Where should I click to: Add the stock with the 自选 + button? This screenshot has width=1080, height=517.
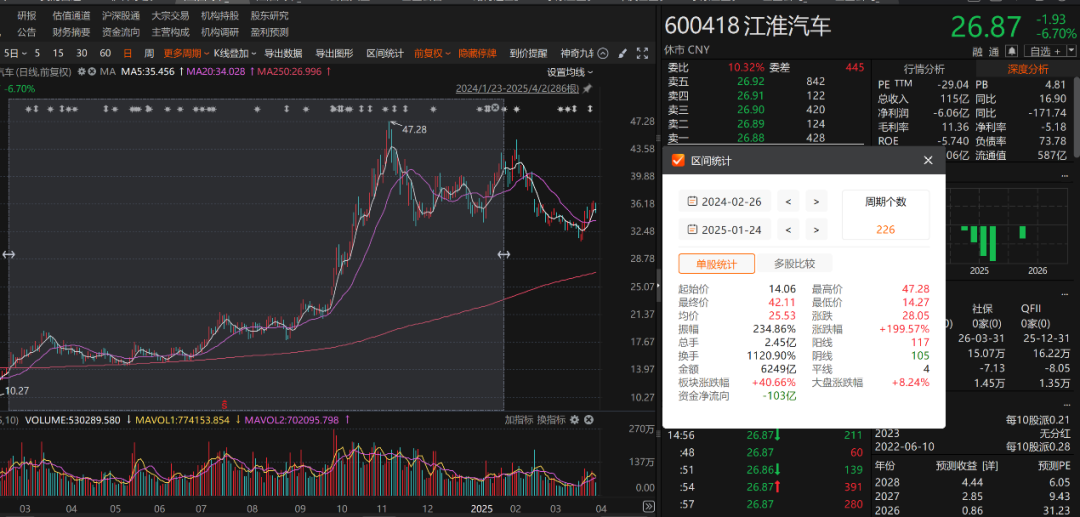click(1044, 51)
